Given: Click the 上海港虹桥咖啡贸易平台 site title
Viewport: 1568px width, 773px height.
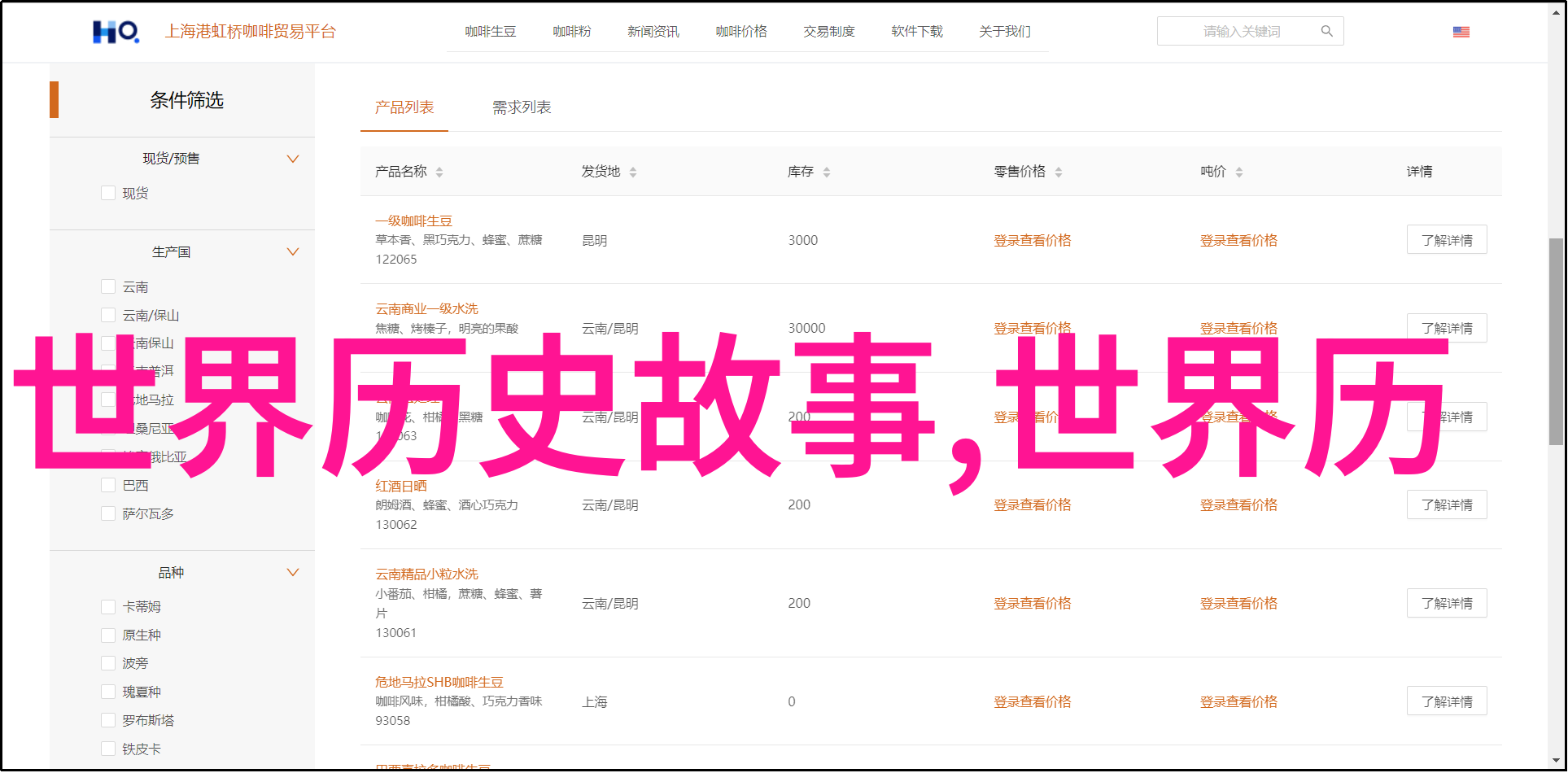Looking at the screenshot, I should point(251,32).
